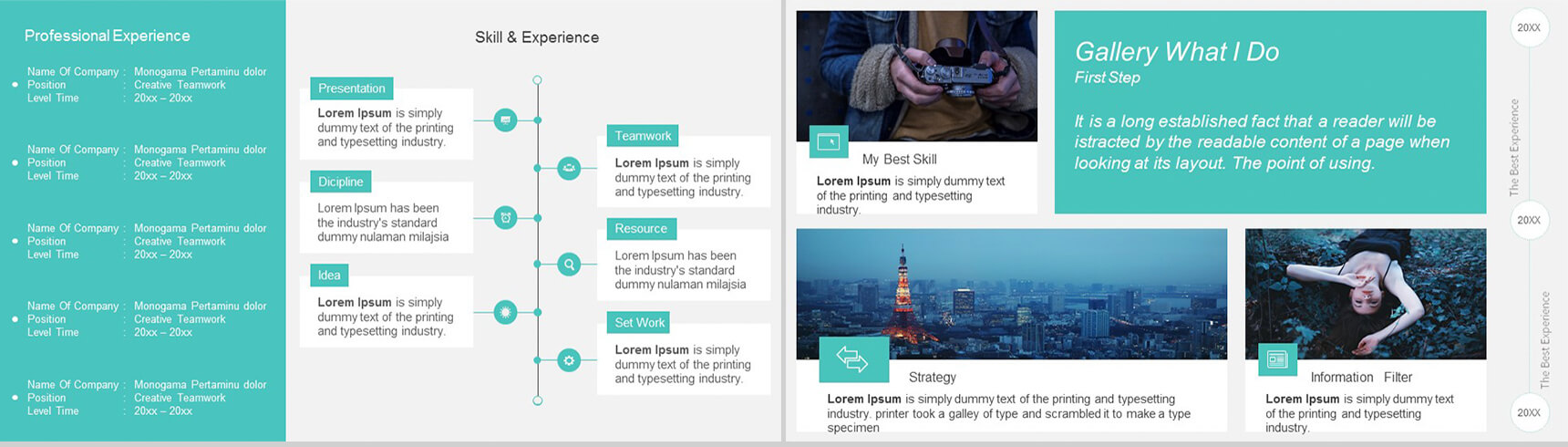The height and width of the screenshot is (447, 1568).
Task: Select the Set Work label tag
Action: [639, 322]
